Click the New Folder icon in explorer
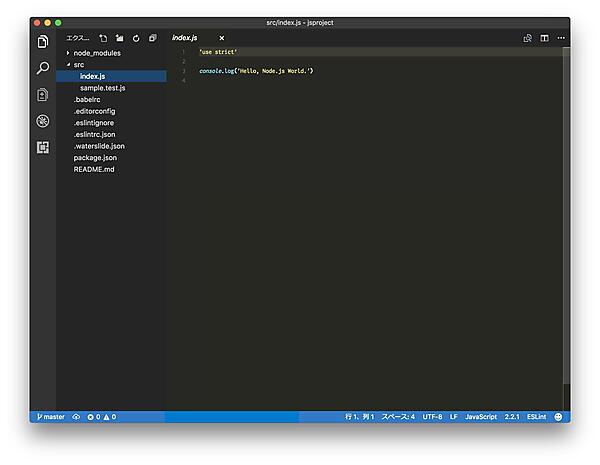The width and height of the screenshot is (600, 465). (x=119, y=38)
